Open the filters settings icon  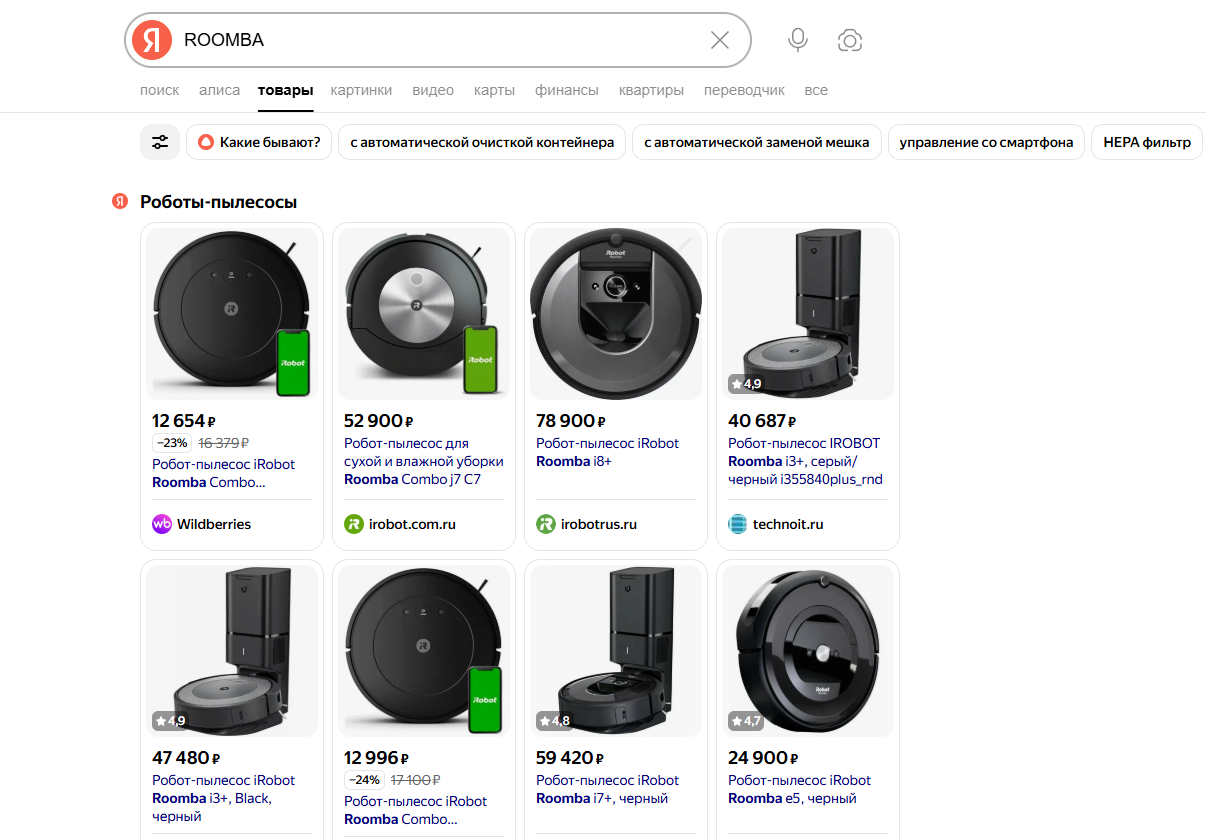pos(160,142)
